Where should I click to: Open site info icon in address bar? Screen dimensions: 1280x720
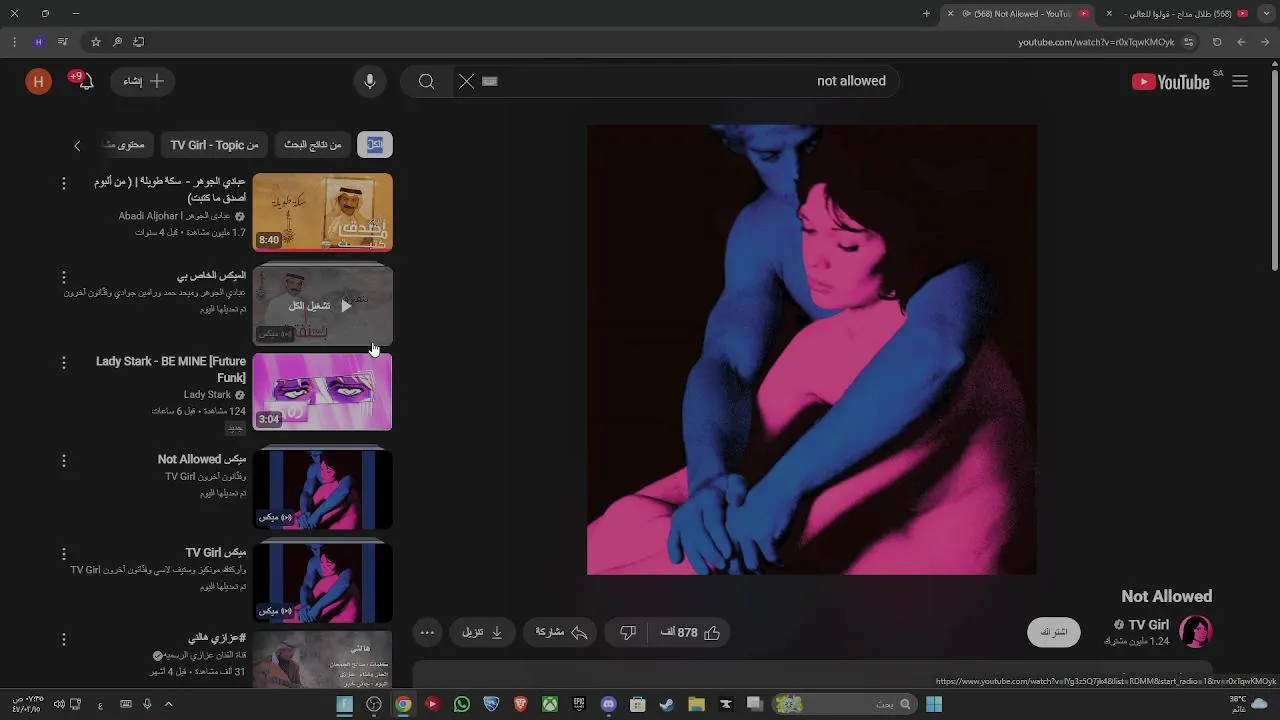(1188, 42)
